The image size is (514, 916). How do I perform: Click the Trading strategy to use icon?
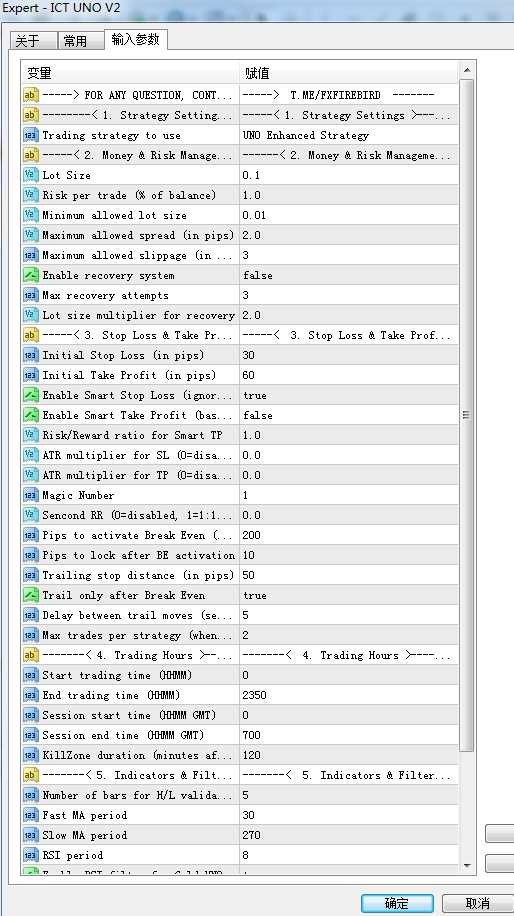(x=30, y=135)
